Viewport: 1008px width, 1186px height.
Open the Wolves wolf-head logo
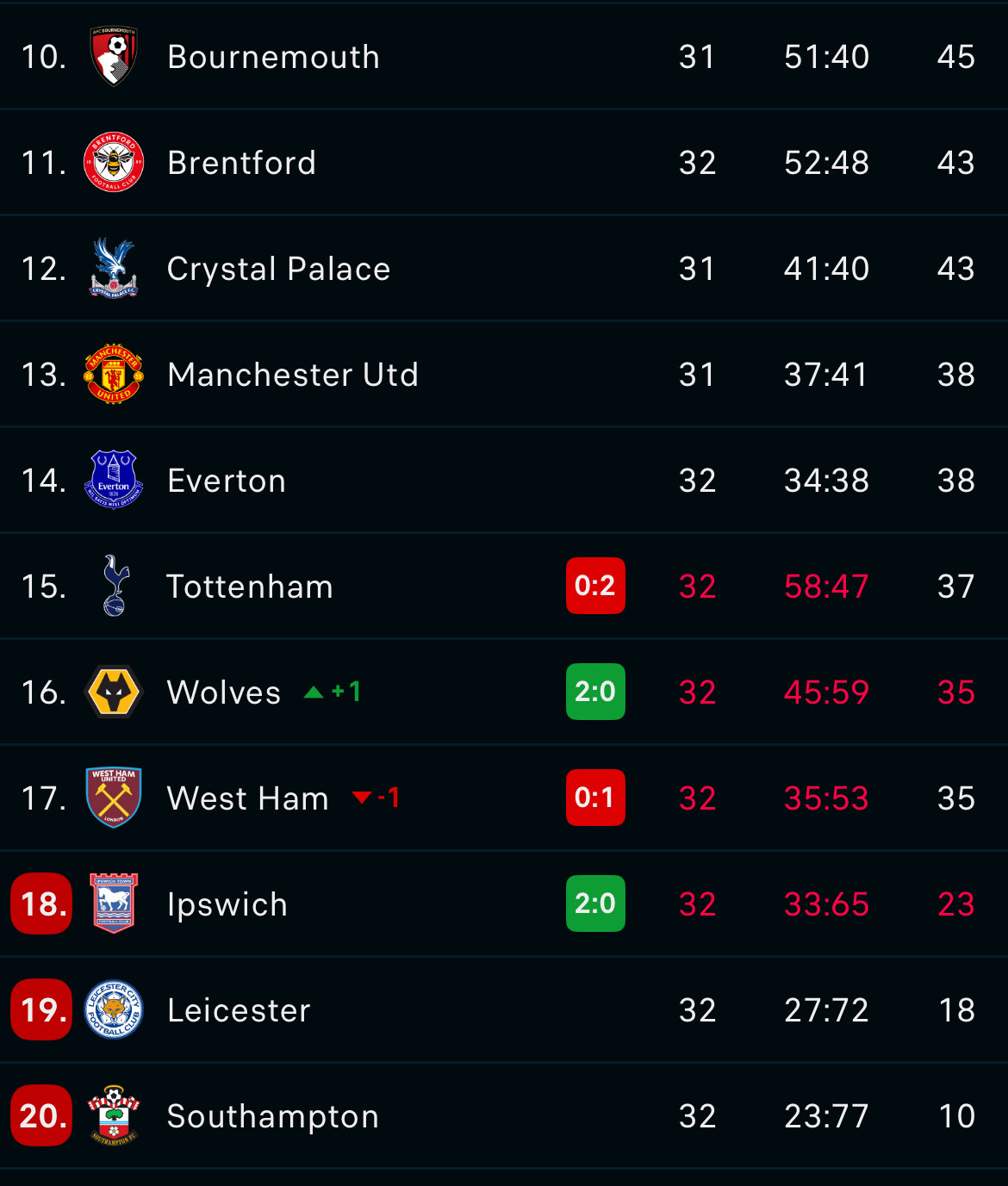click(x=114, y=692)
